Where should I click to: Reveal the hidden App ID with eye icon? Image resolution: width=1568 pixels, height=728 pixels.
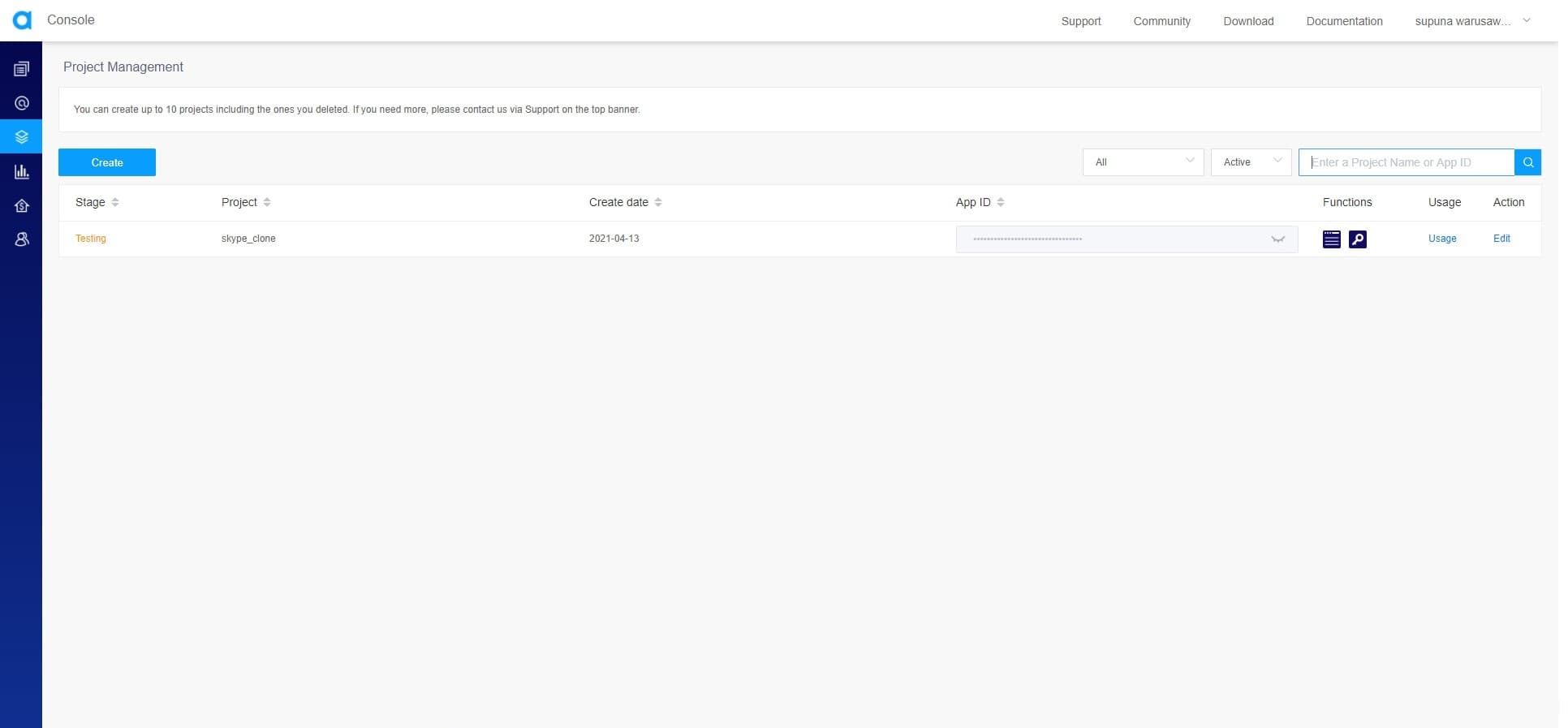[1277, 239]
